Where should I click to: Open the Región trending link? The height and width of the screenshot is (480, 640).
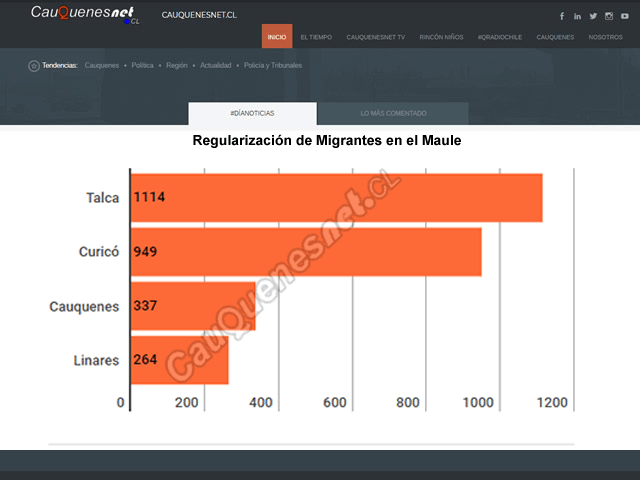click(x=177, y=65)
